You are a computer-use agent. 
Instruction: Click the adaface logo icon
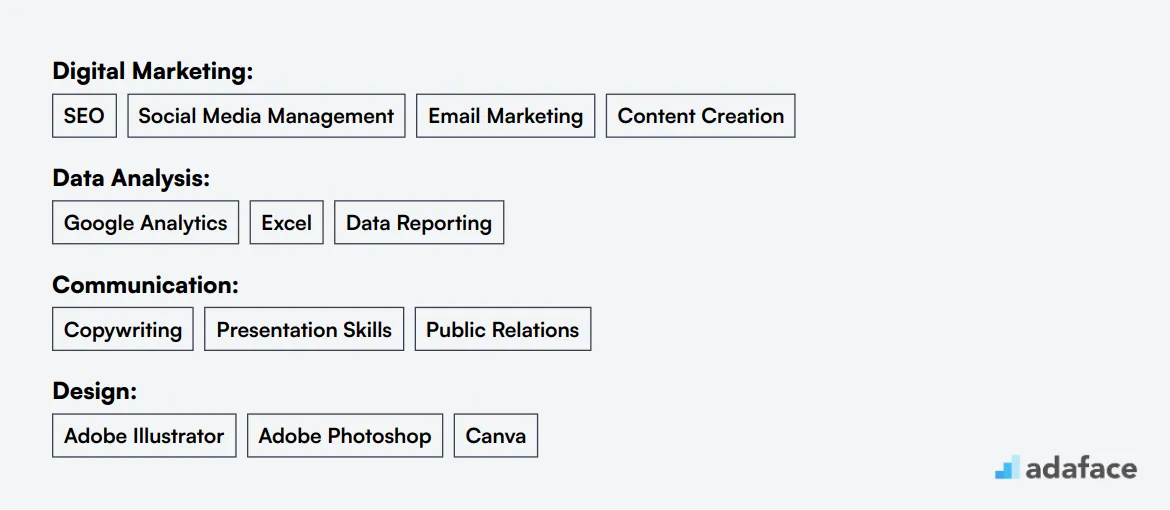1007,467
